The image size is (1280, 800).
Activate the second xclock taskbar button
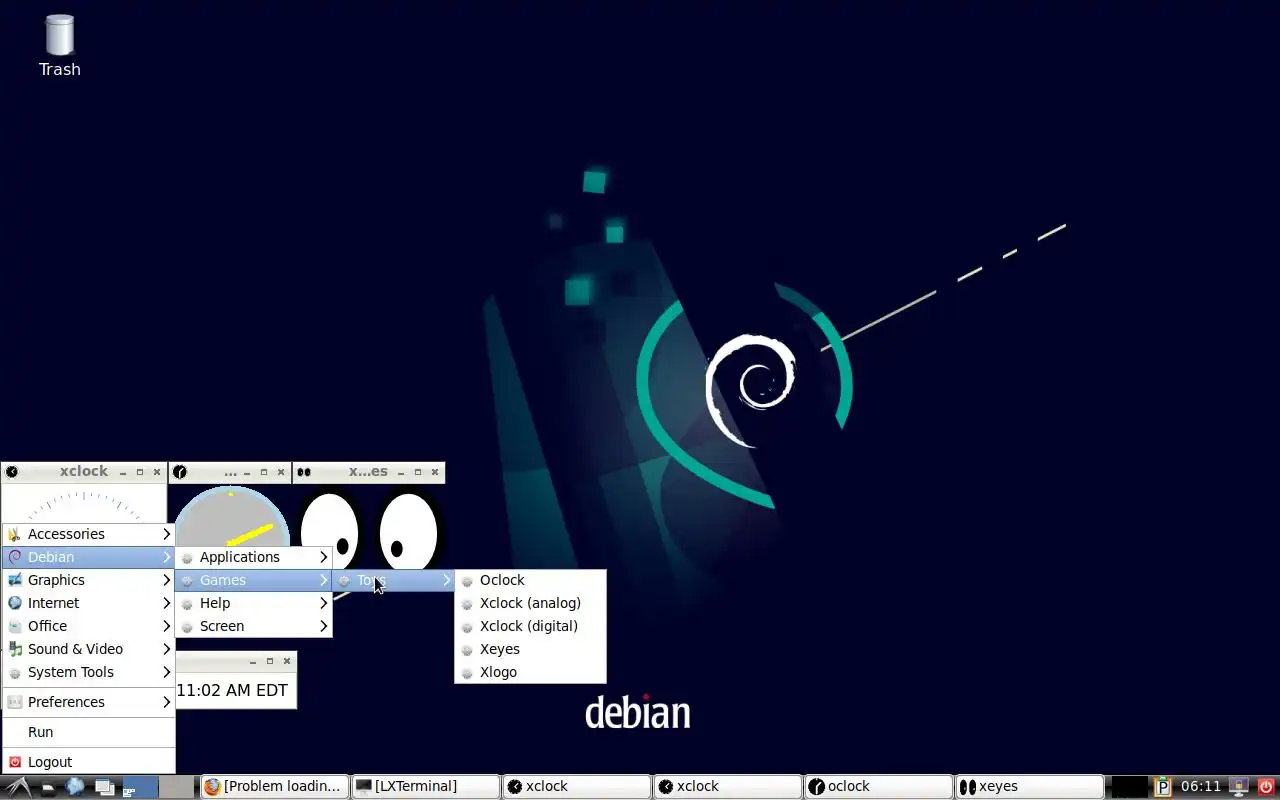tap(728, 787)
